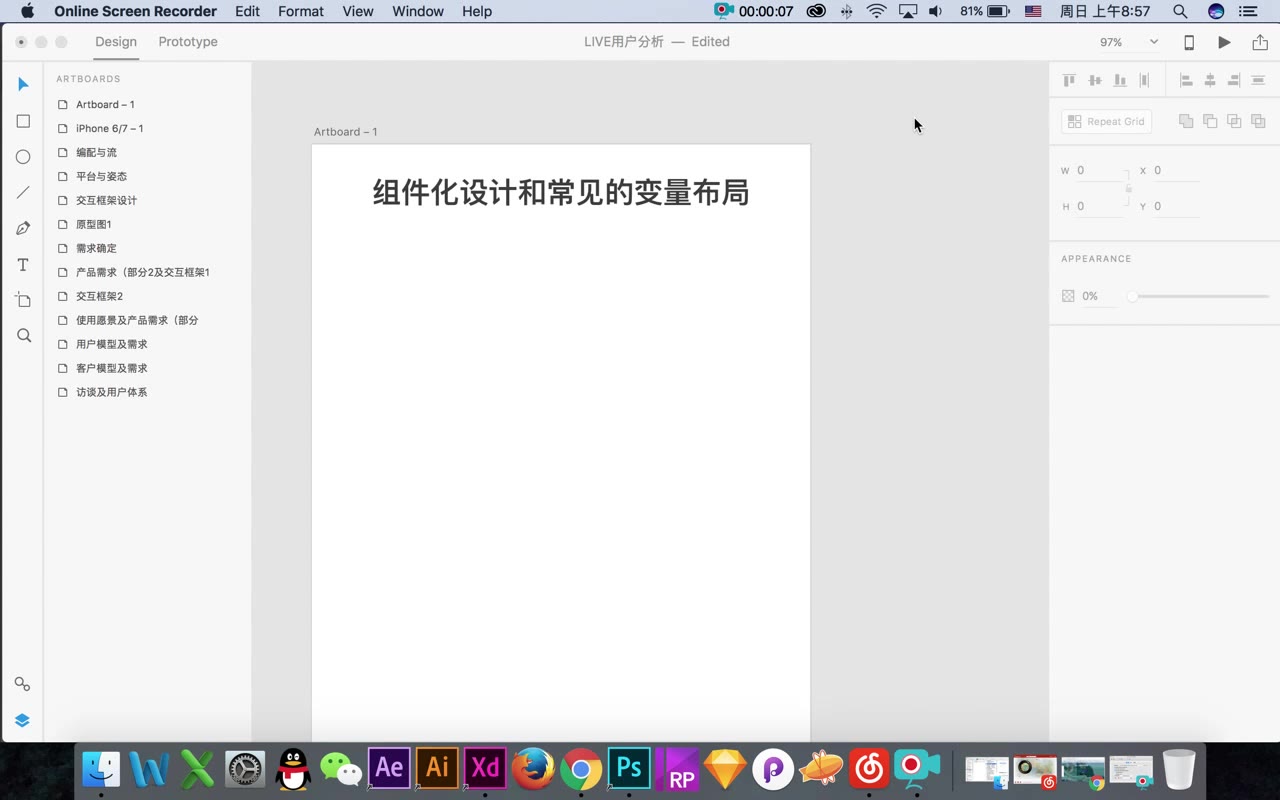The height and width of the screenshot is (800, 1280).
Task: Select the Rectangle tool
Action: (x=23, y=120)
